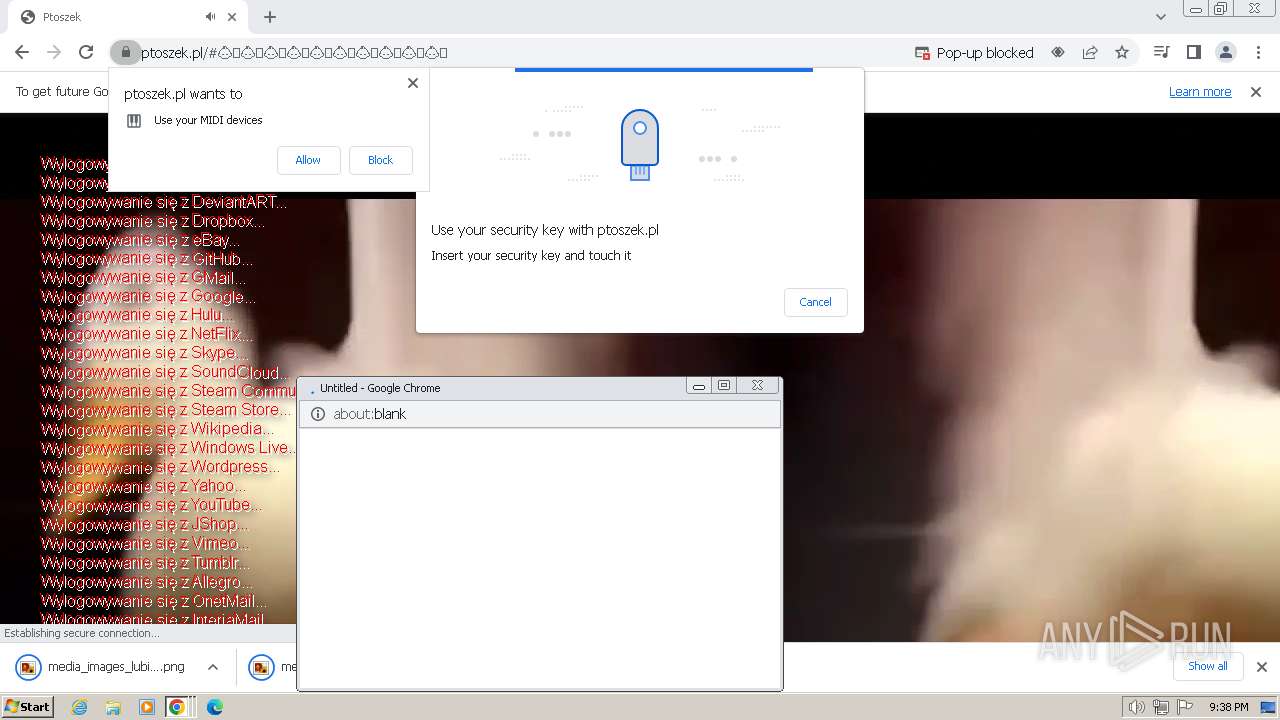The width and height of the screenshot is (1280, 720).
Task: Maximize the Untitled popup window
Action: click(724, 386)
